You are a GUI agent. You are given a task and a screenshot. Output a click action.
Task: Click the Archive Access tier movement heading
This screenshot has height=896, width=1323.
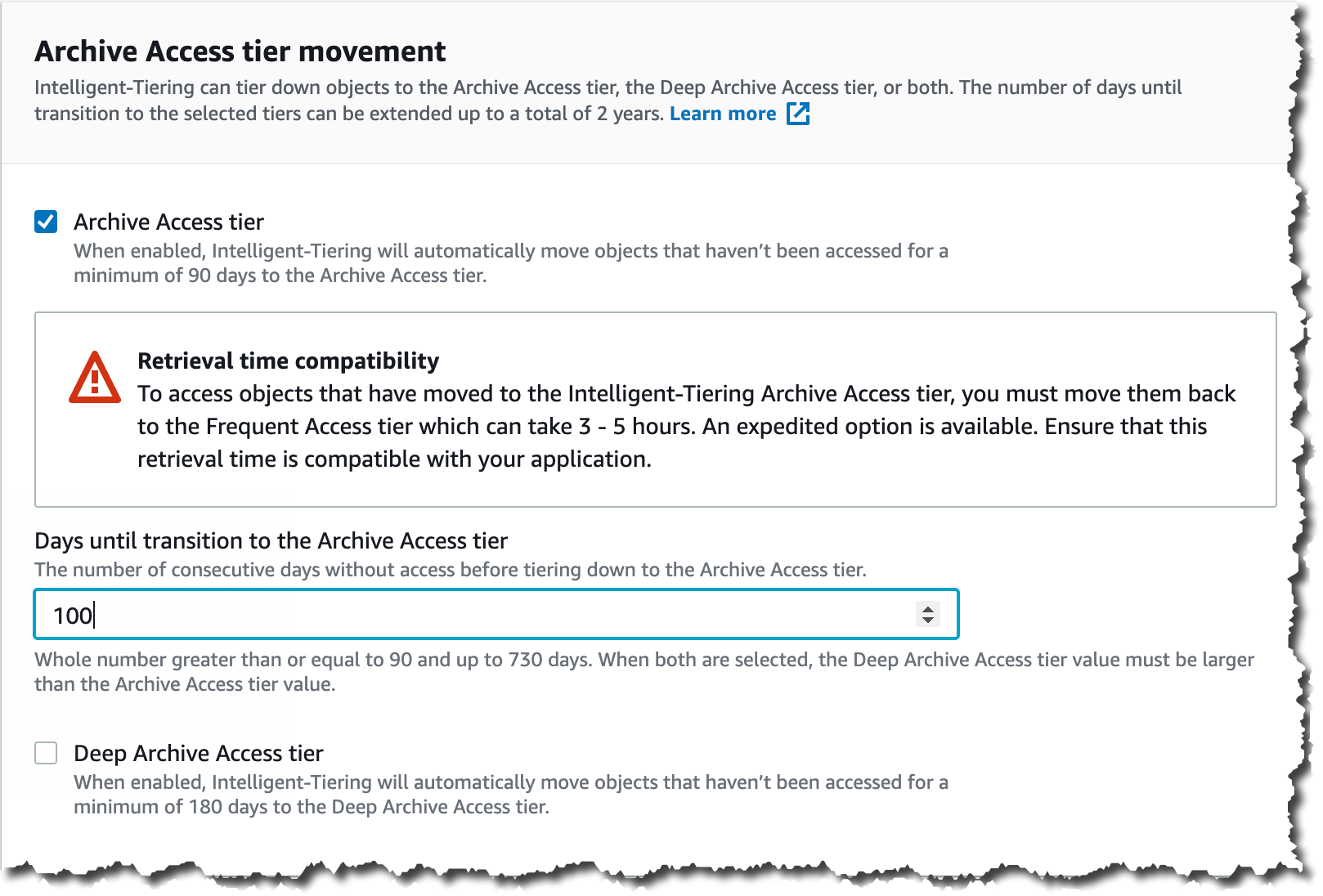coord(240,51)
